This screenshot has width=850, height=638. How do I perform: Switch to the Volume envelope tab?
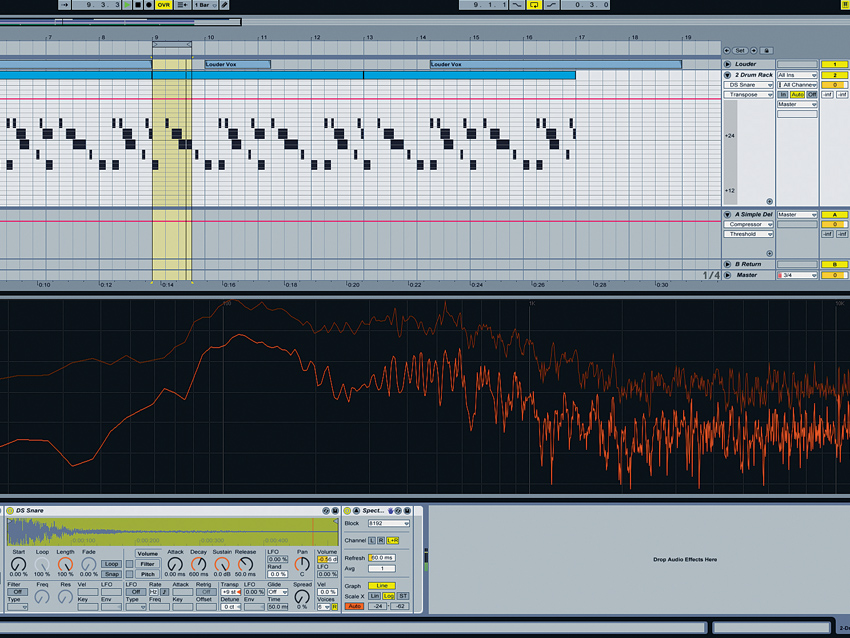(147, 553)
